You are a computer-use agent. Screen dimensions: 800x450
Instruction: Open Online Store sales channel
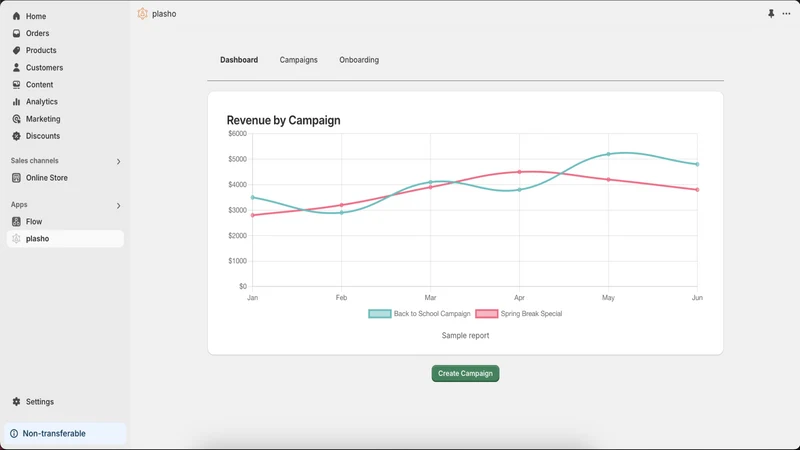tap(47, 178)
